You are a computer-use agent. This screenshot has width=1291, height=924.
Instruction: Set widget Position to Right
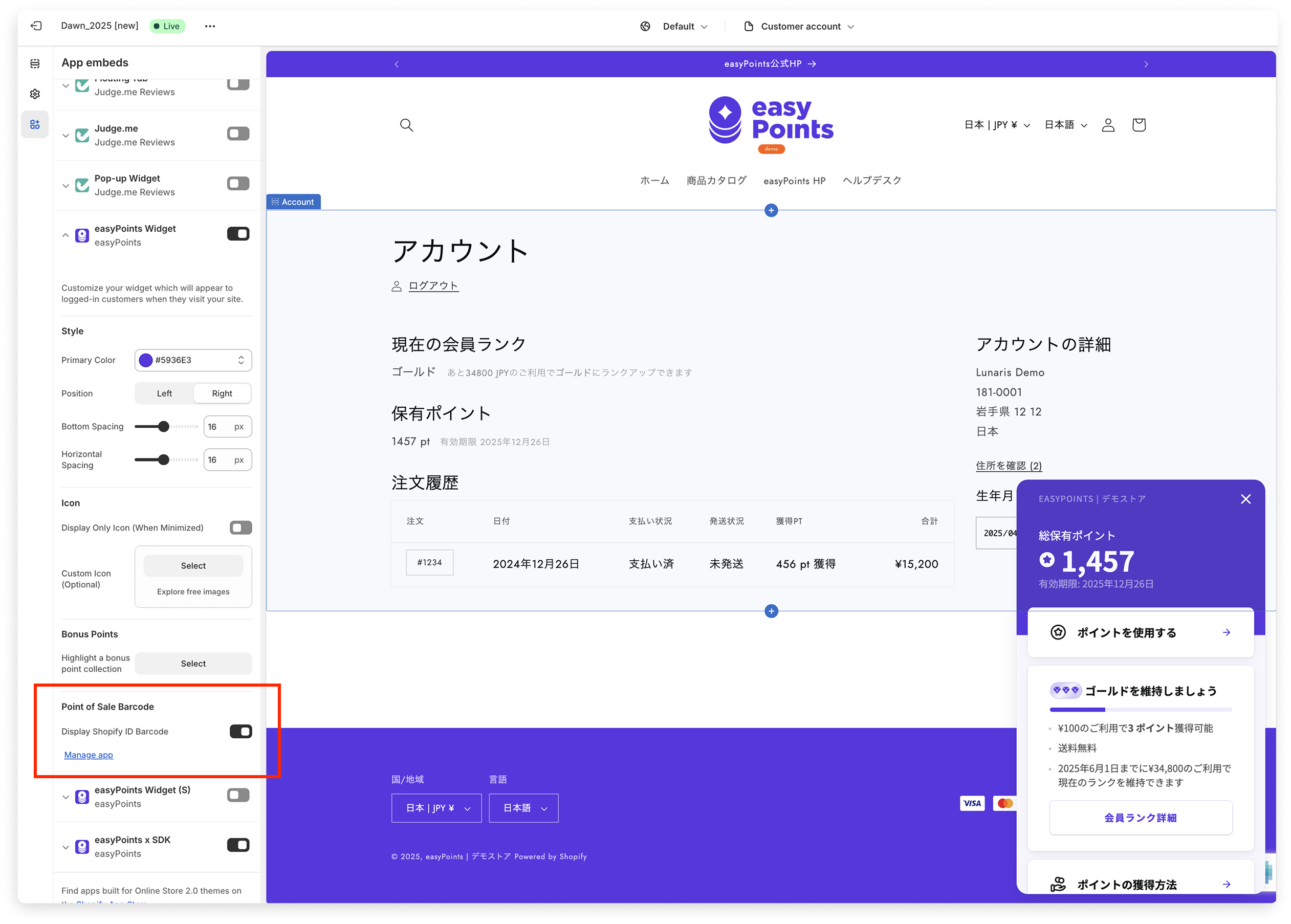pyautogui.click(x=222, y=393)
